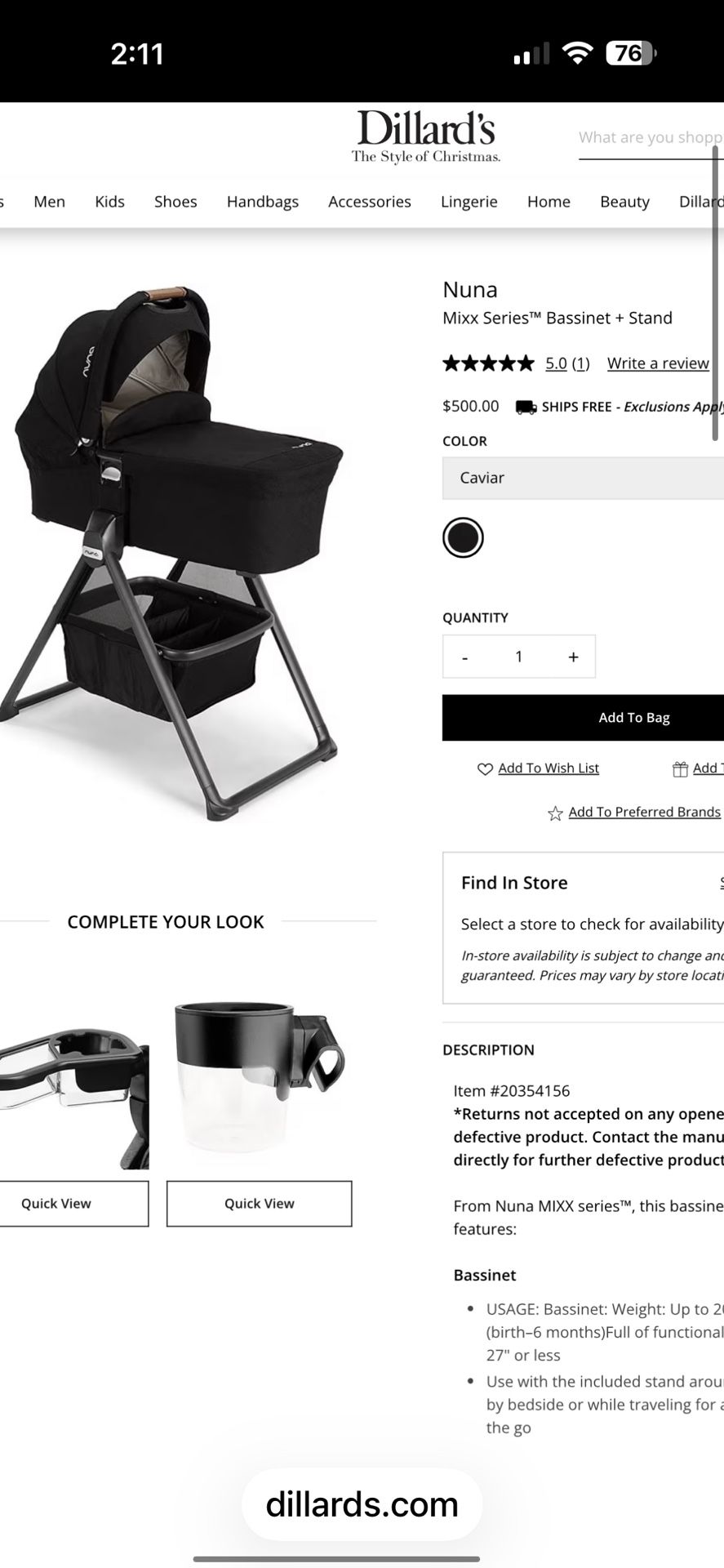Click the search input field
The height and width of the screenshot is (1568, 724).
coord(651,138)
